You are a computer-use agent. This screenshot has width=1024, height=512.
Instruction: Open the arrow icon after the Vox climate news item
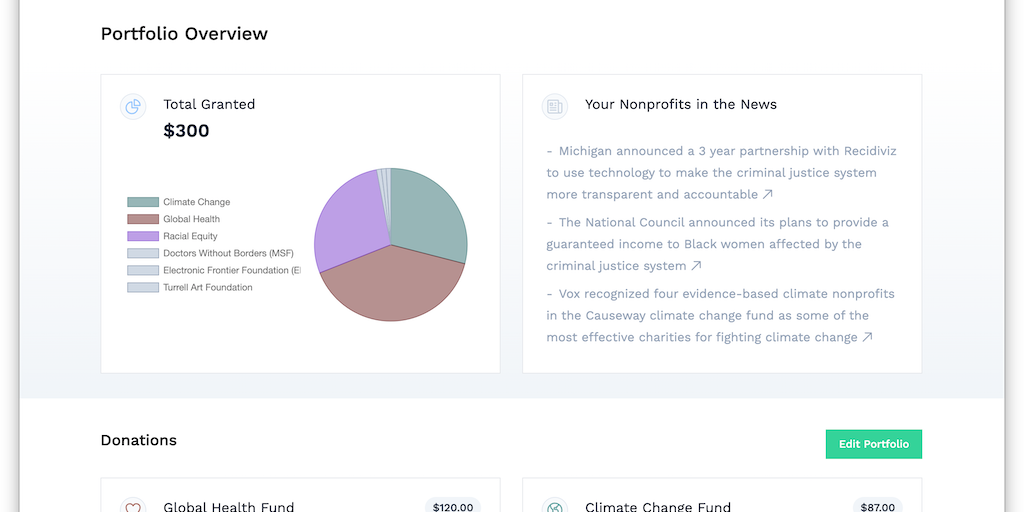[x=868, y=338]
